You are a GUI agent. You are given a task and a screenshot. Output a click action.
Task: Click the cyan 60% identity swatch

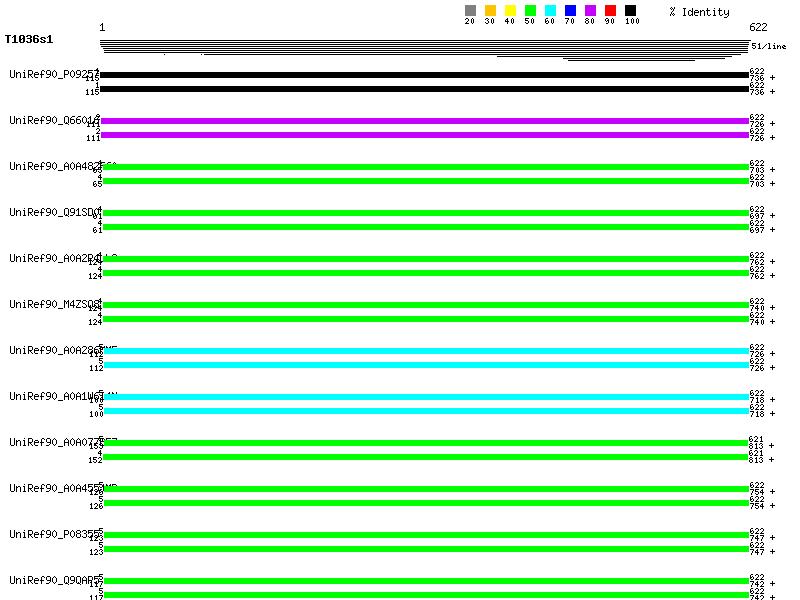[550, 11]
